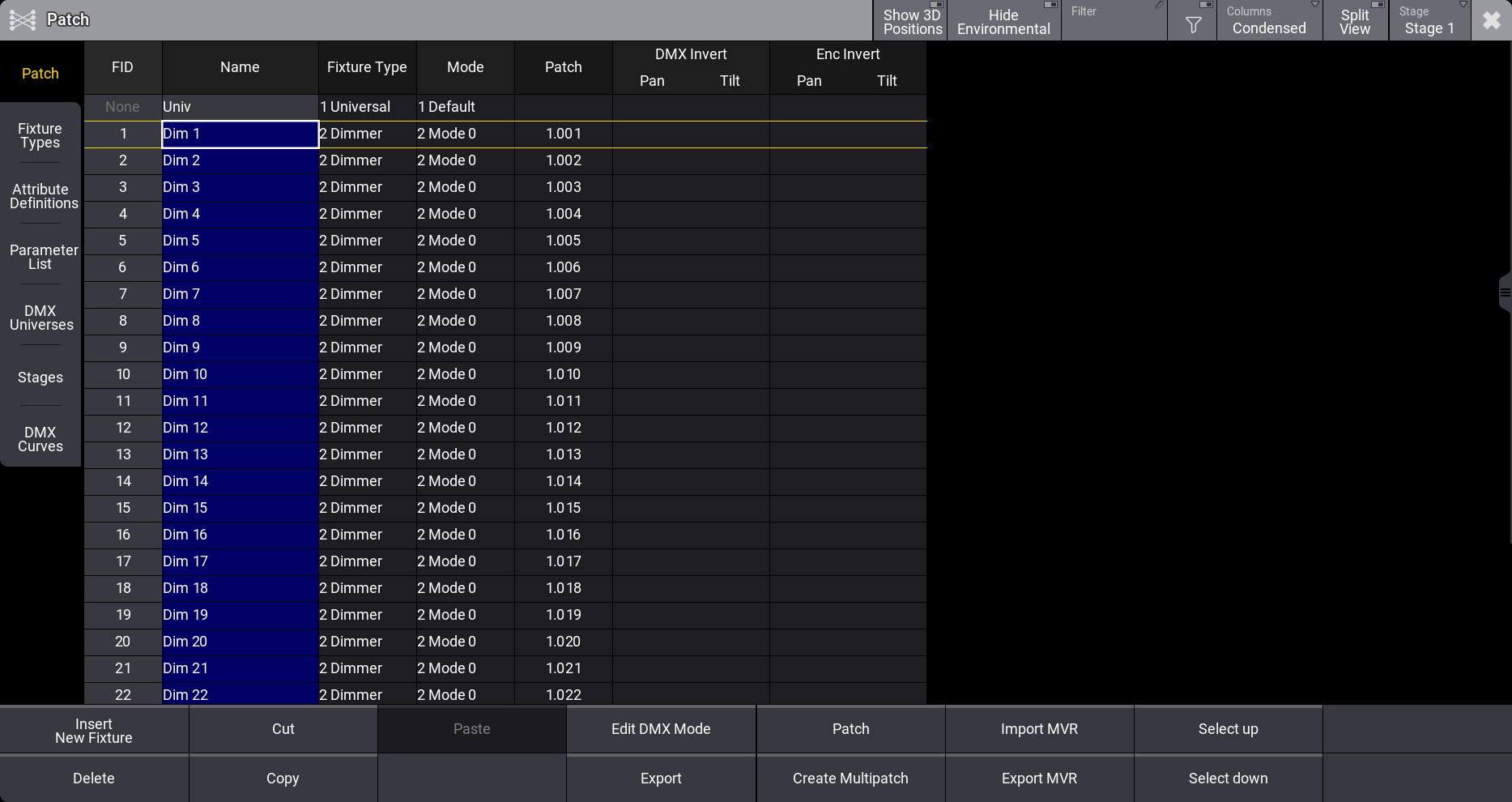Expand the Stage 1 selector dropdown
This screenshot has width=1512, height=802.
pyautogui.click(x=1429, y=21)
